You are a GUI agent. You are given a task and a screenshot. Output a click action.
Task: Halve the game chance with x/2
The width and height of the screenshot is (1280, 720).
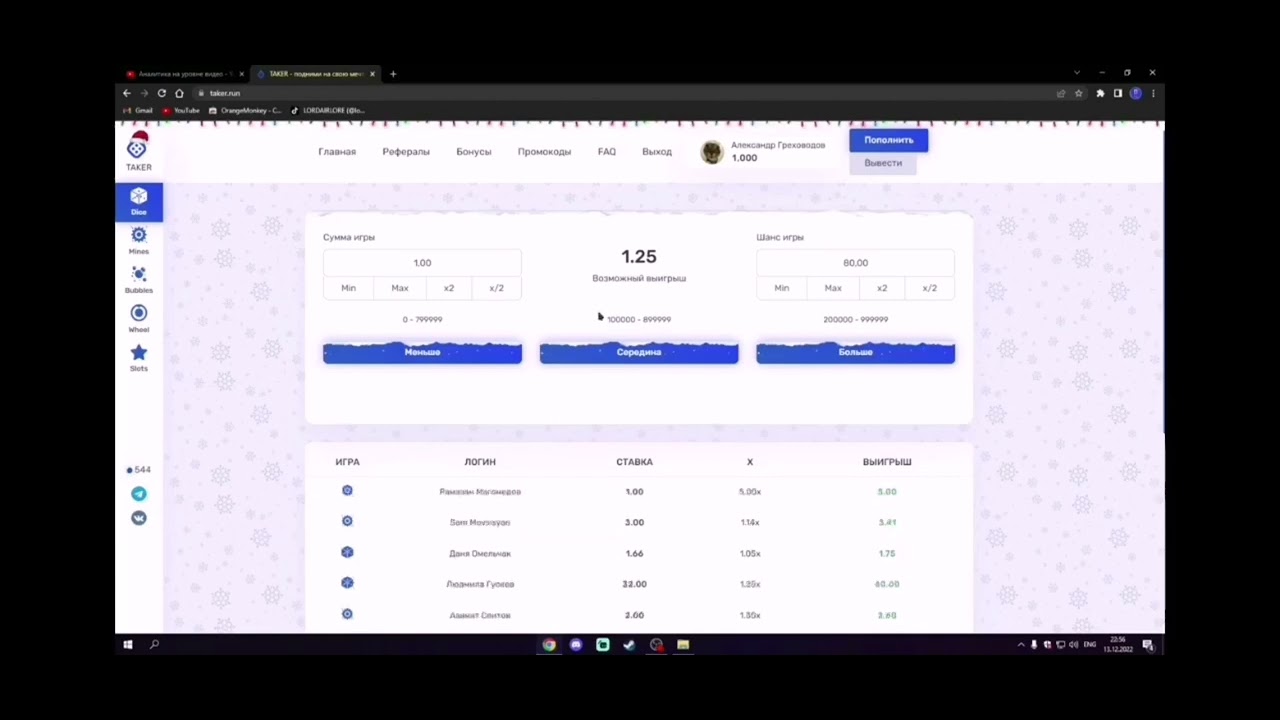(930, 288)
